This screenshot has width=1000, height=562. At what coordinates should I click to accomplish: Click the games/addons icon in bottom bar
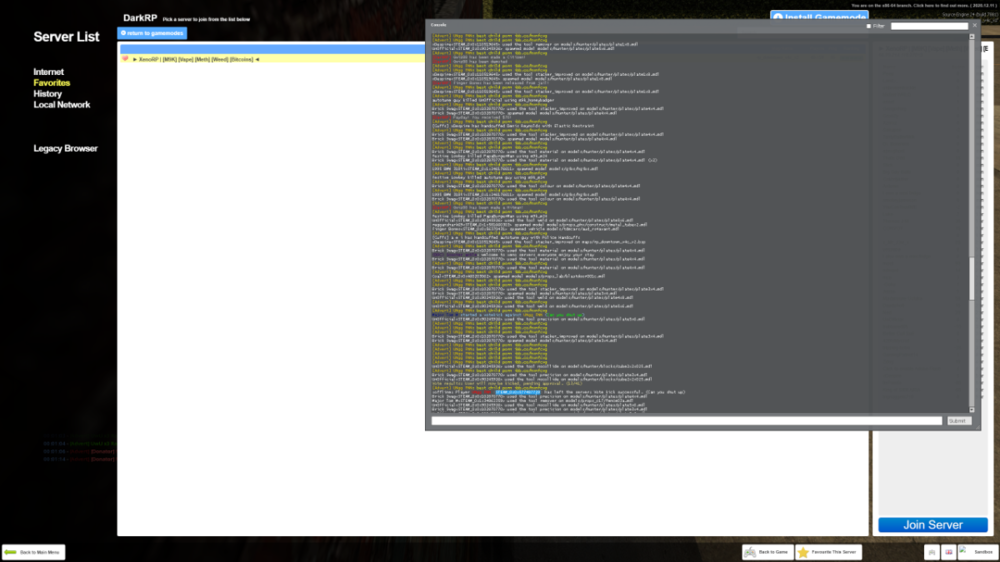pyautogui.click(x=932, y=552)
